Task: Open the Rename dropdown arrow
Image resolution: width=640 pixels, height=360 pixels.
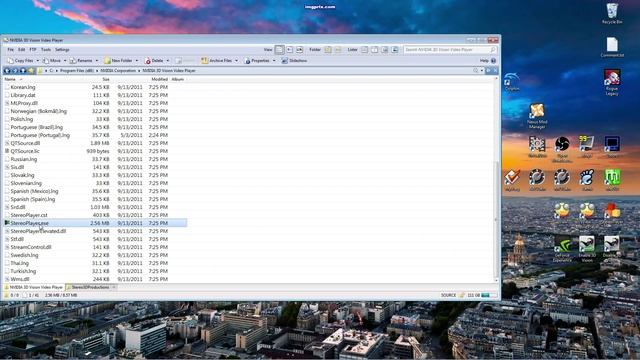Action: tap(97, 60)
